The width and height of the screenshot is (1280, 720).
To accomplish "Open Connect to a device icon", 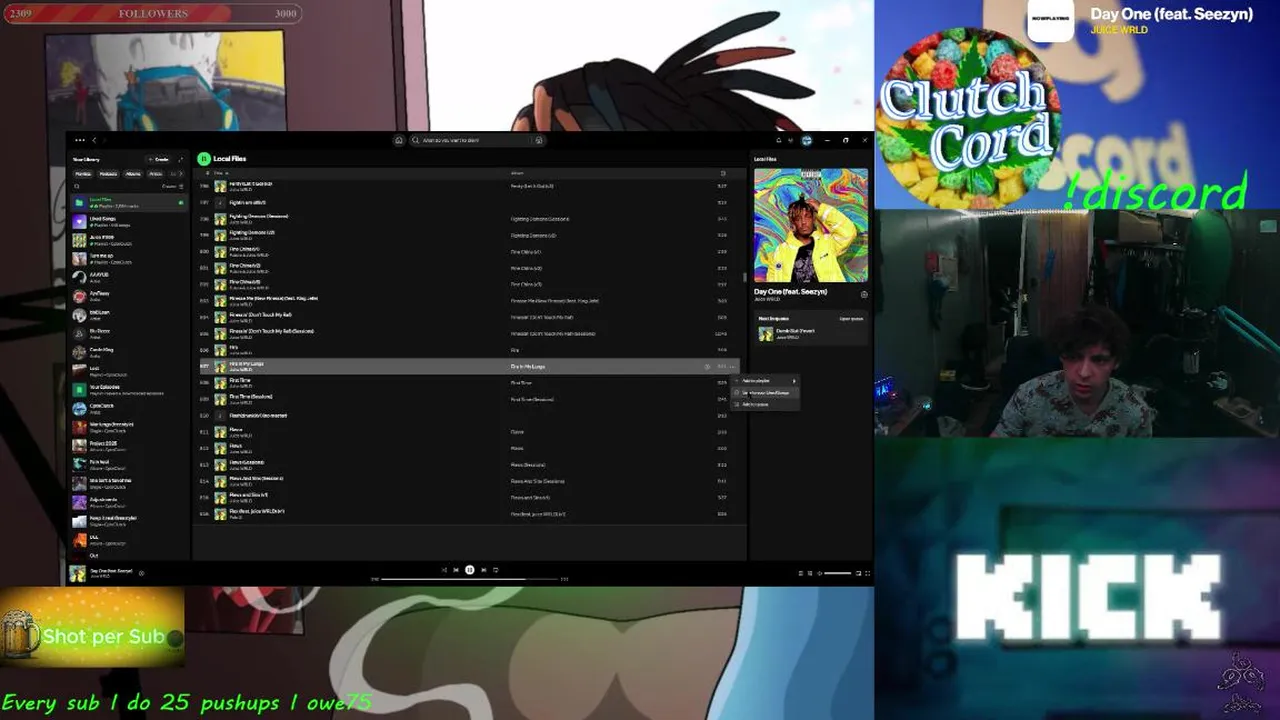I will (810, 573).
